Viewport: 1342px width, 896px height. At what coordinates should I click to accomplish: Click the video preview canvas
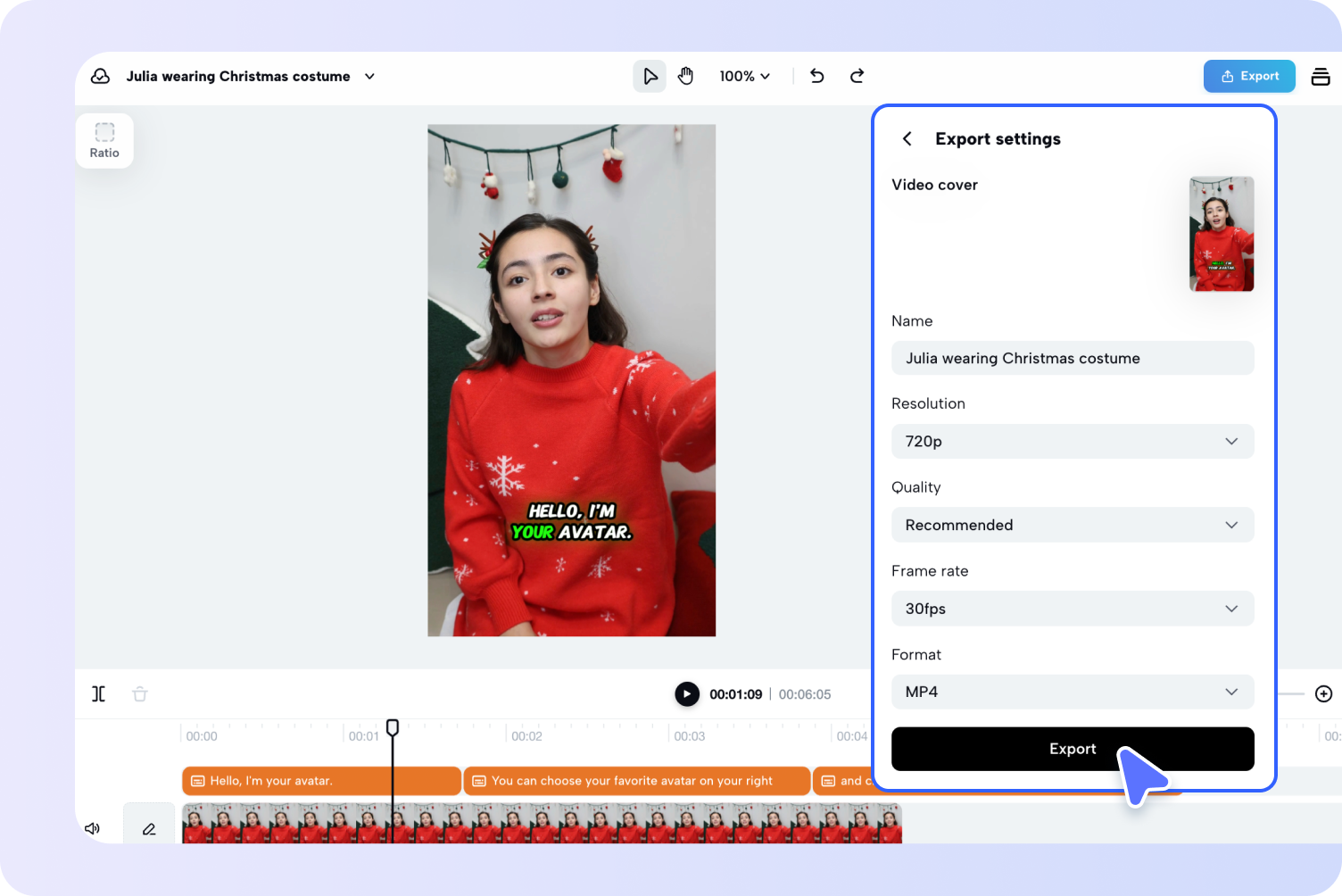[572, 380]
